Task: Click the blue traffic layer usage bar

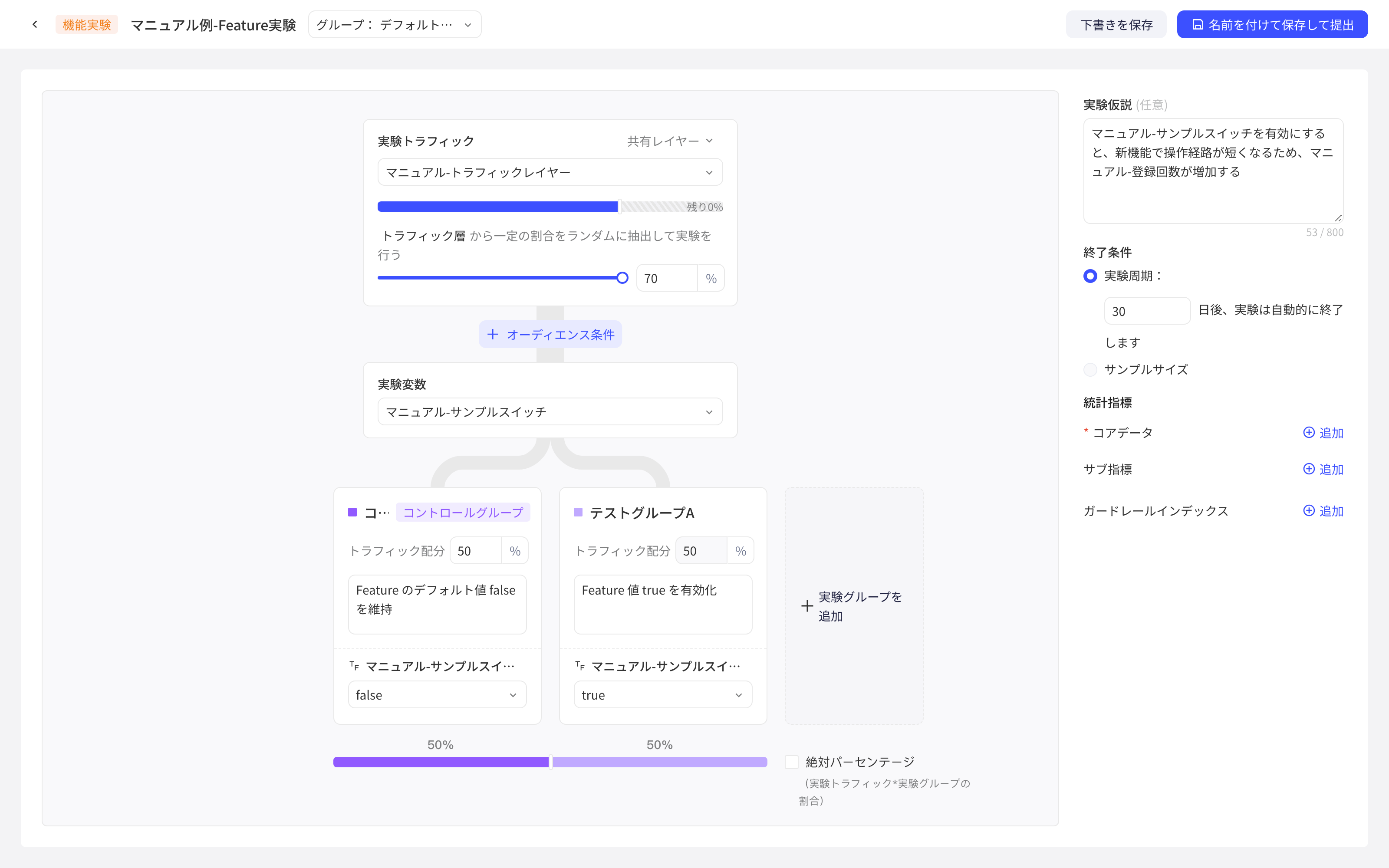Action: coord(497,207)
